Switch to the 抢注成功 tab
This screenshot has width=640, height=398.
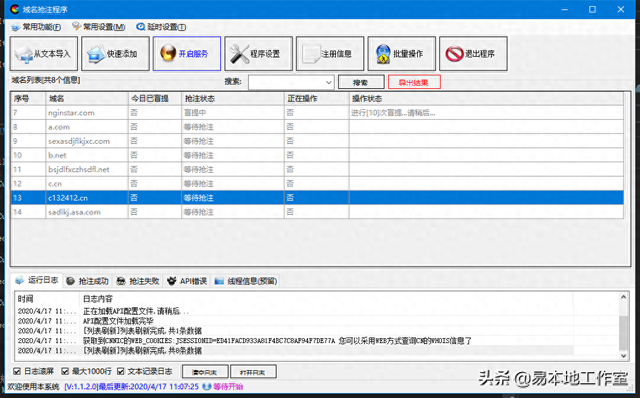(x=87, y=281)
